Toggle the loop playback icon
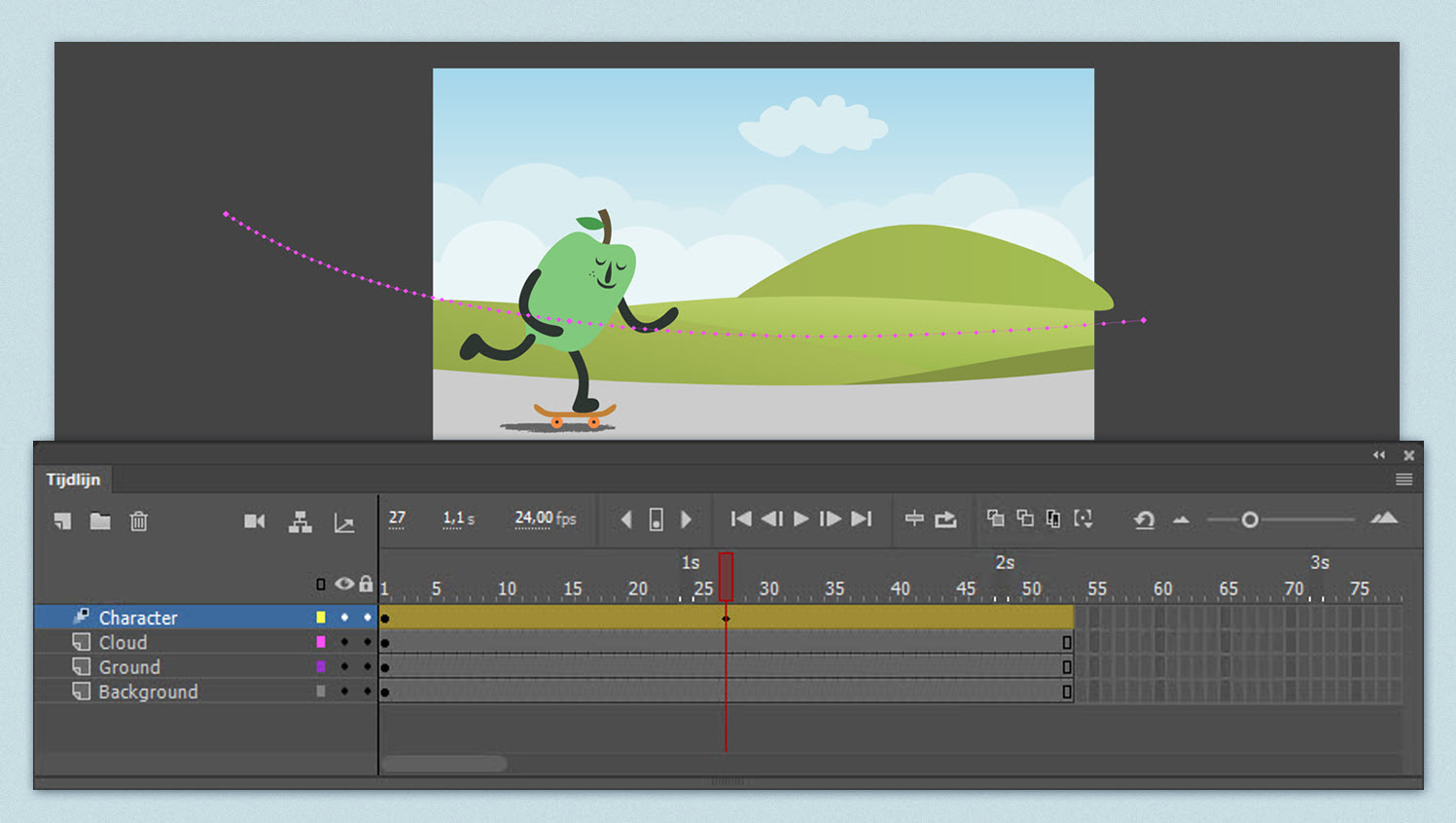This screenshot has height=823, width=1456. click(x=946, y=519)
